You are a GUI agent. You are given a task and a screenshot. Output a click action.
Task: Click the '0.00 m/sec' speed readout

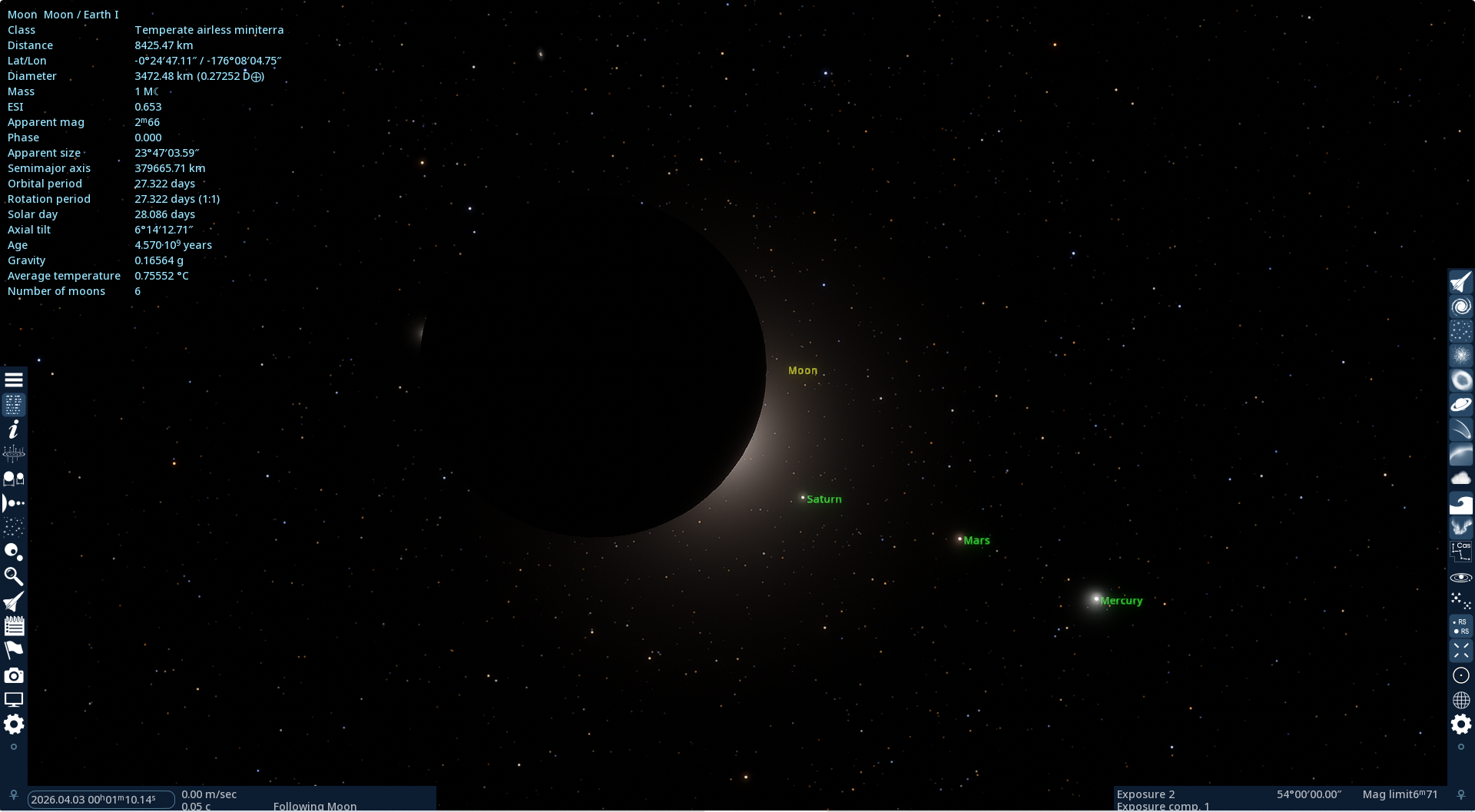tap(209, 794)
